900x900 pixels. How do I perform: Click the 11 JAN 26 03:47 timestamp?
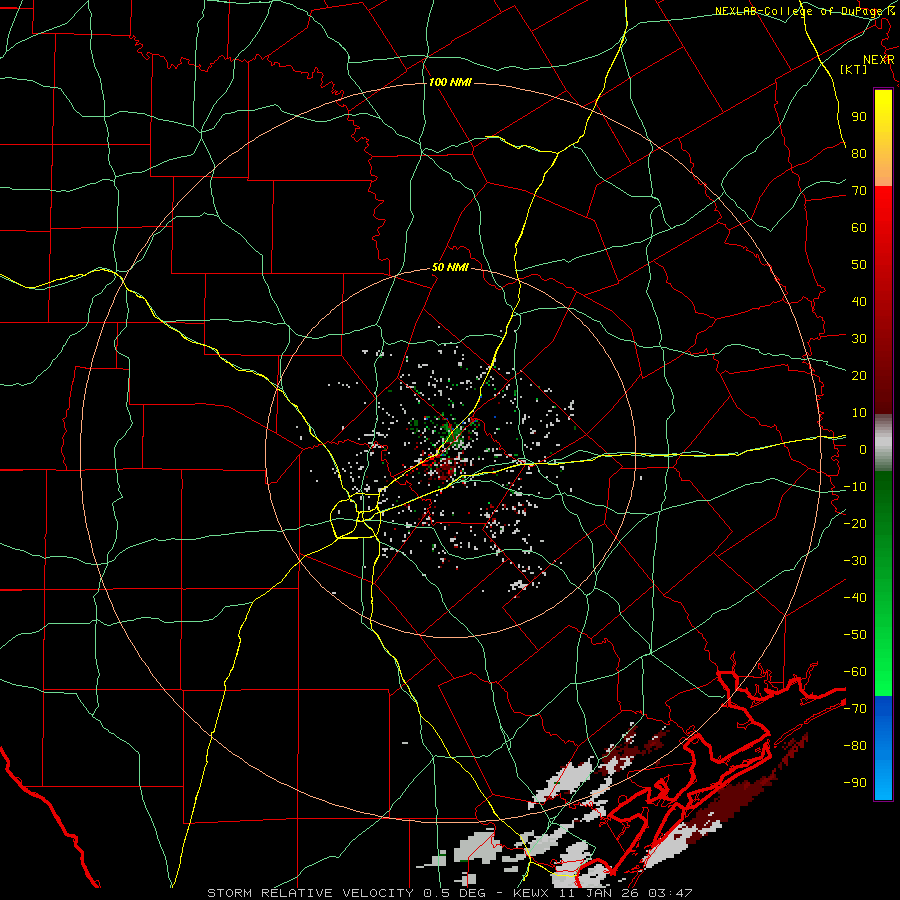pyautogui.click(x=626, y=893)
